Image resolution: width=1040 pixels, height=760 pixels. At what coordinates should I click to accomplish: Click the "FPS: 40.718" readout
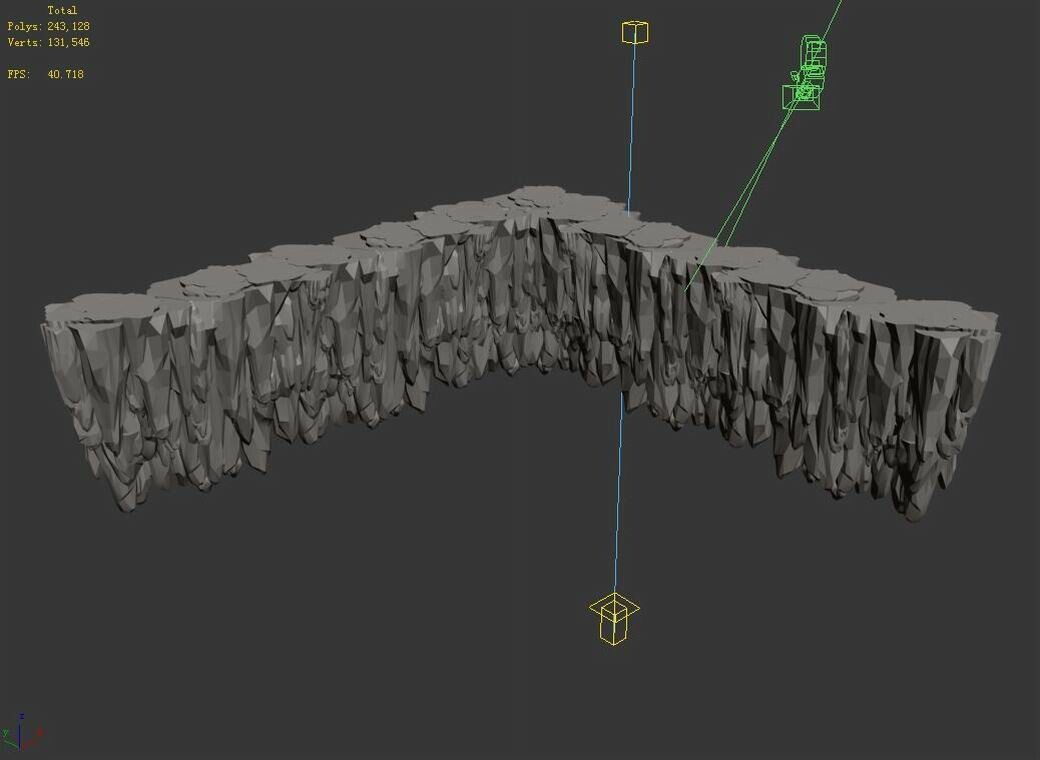[x=46, y=74]
